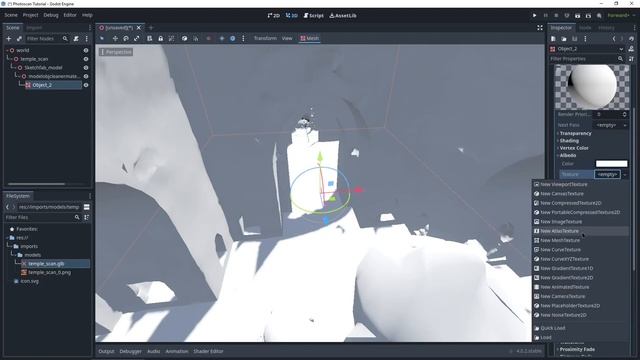Pause the running project
Viewport: 640px width, 360px height.
(545, 16)
